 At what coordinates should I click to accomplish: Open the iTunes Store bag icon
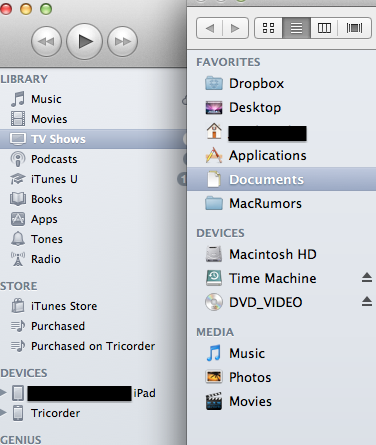tap(18, 306)
